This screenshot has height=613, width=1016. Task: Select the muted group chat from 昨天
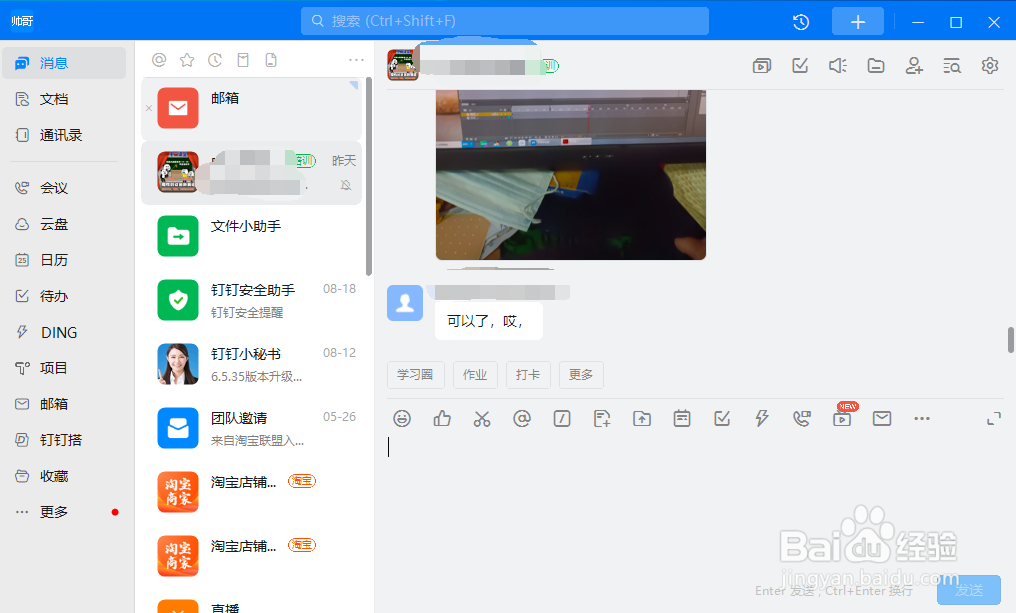point(251,173)
